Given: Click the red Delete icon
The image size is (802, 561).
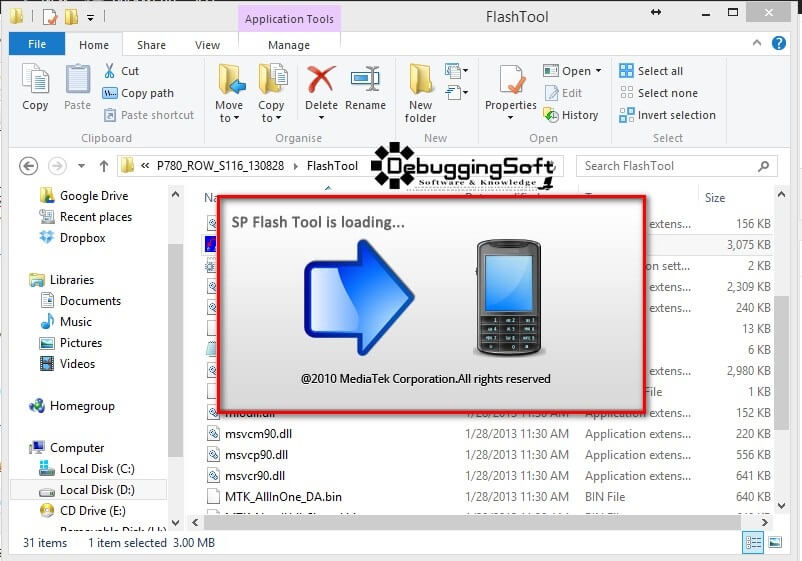Looking at the screenshot, I should tap(321, 79).
